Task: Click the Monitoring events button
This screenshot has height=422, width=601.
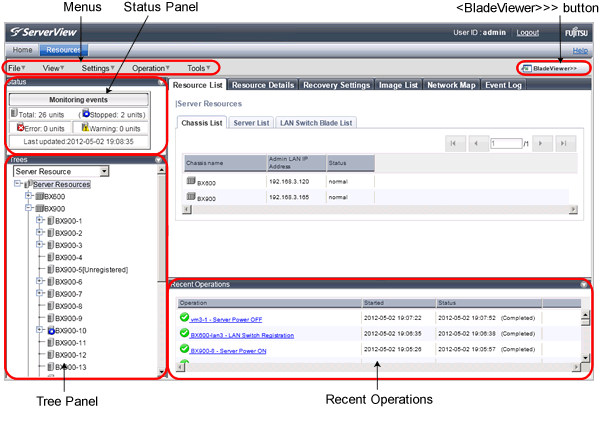Action: 79,100
